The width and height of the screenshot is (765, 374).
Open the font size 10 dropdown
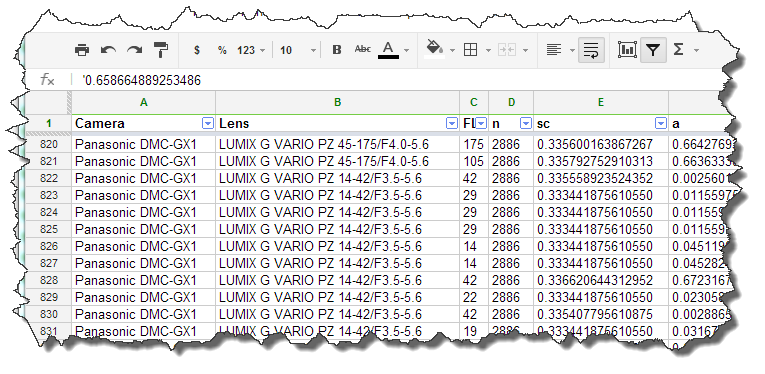tap(298, 50)
